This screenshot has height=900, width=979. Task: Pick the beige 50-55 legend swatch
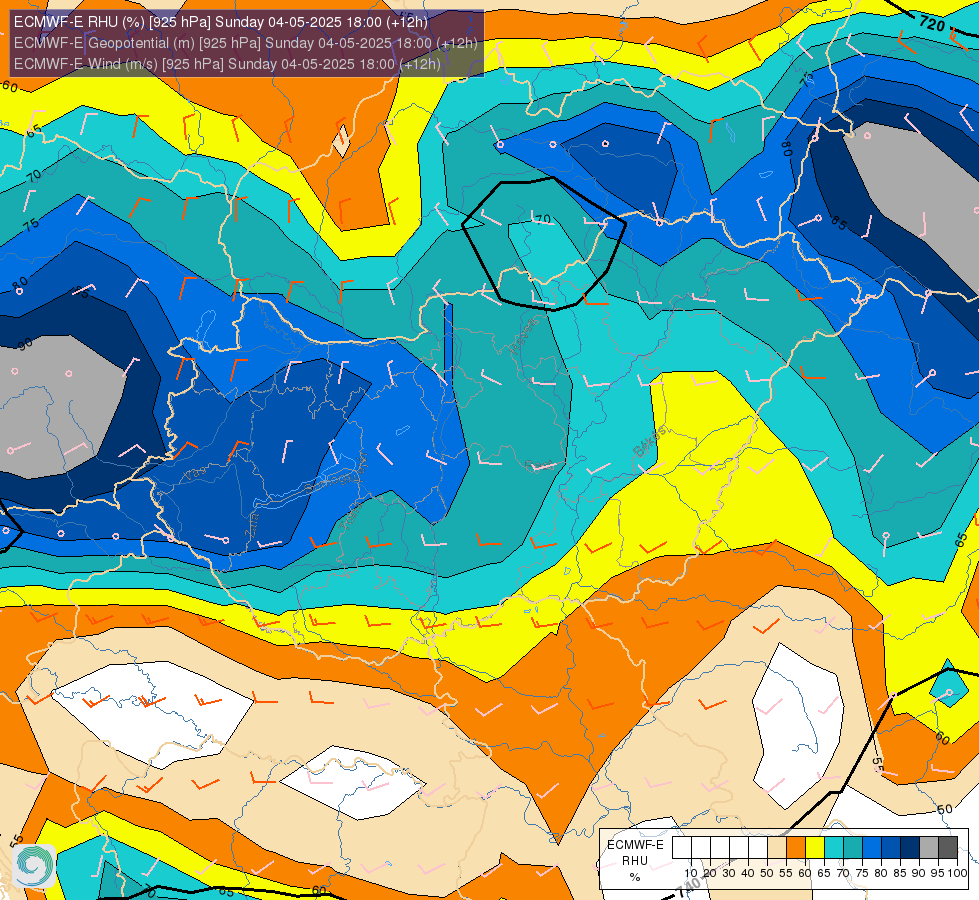777,847
